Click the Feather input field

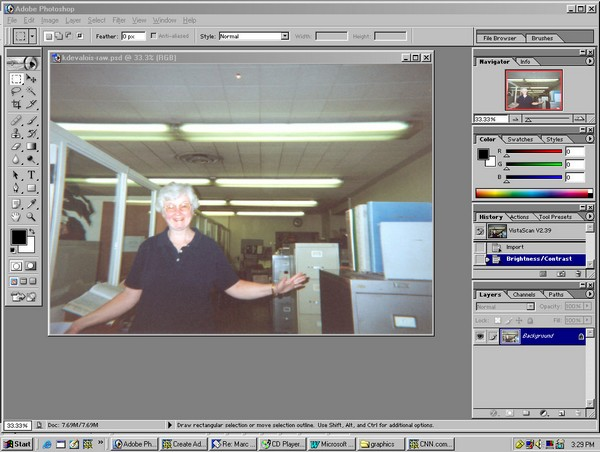[x=133, y=36]
